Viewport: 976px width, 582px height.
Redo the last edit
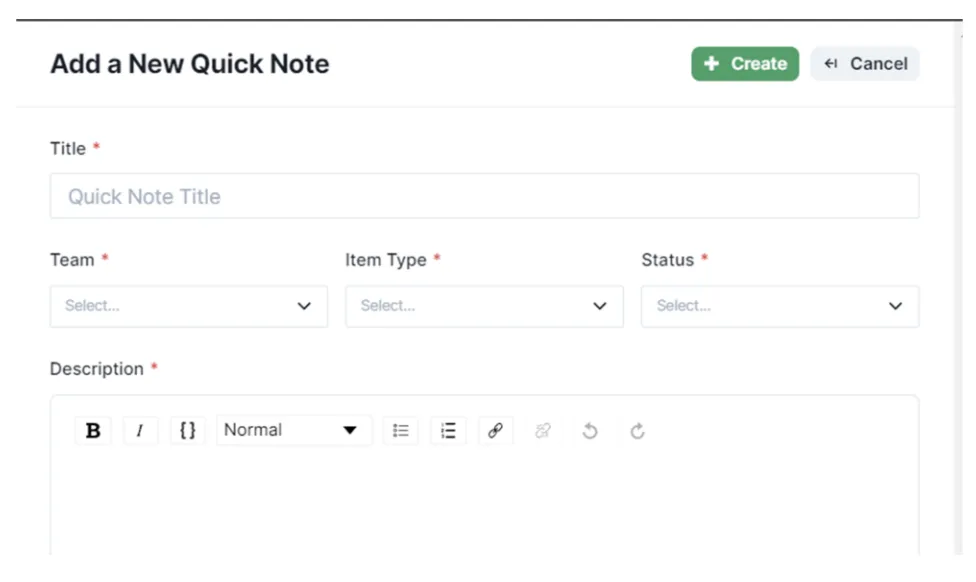[x=637, y=430]
